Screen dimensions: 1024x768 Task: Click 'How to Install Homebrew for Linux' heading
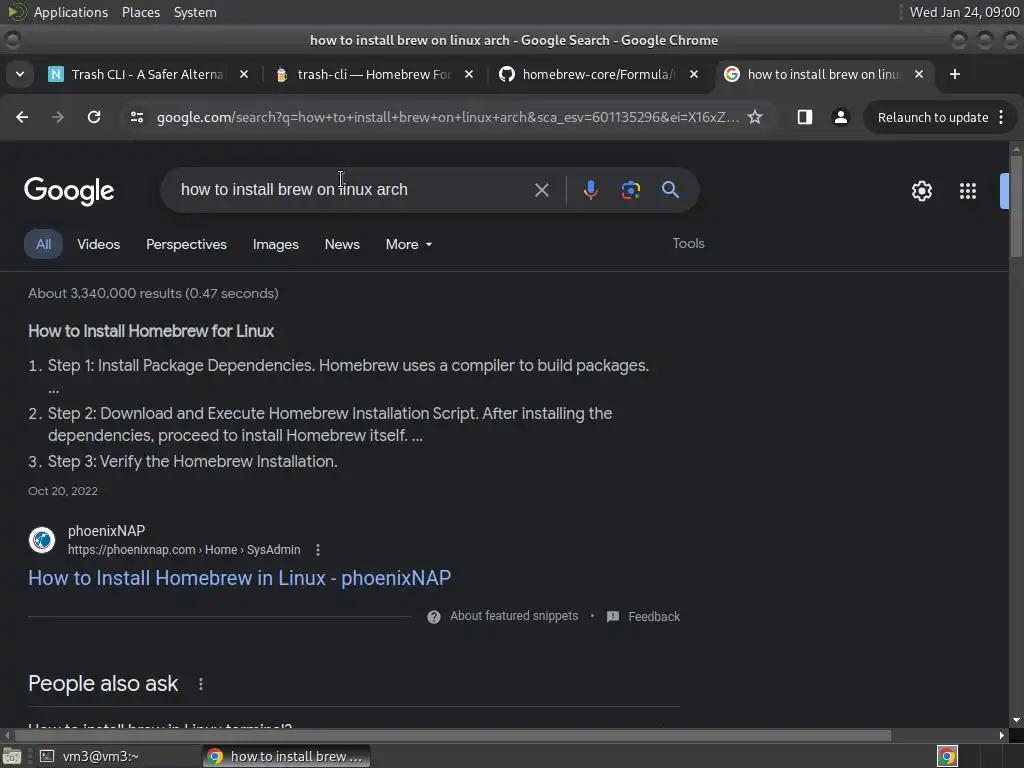[151, 331]
